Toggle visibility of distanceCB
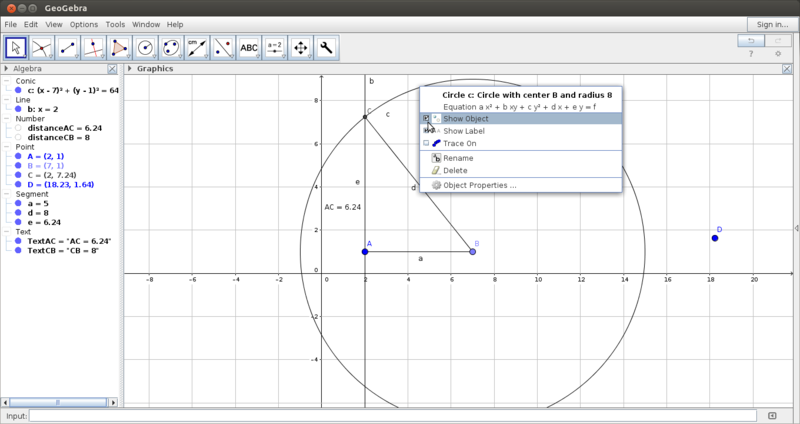800x424 pixels. pos(18,137)
